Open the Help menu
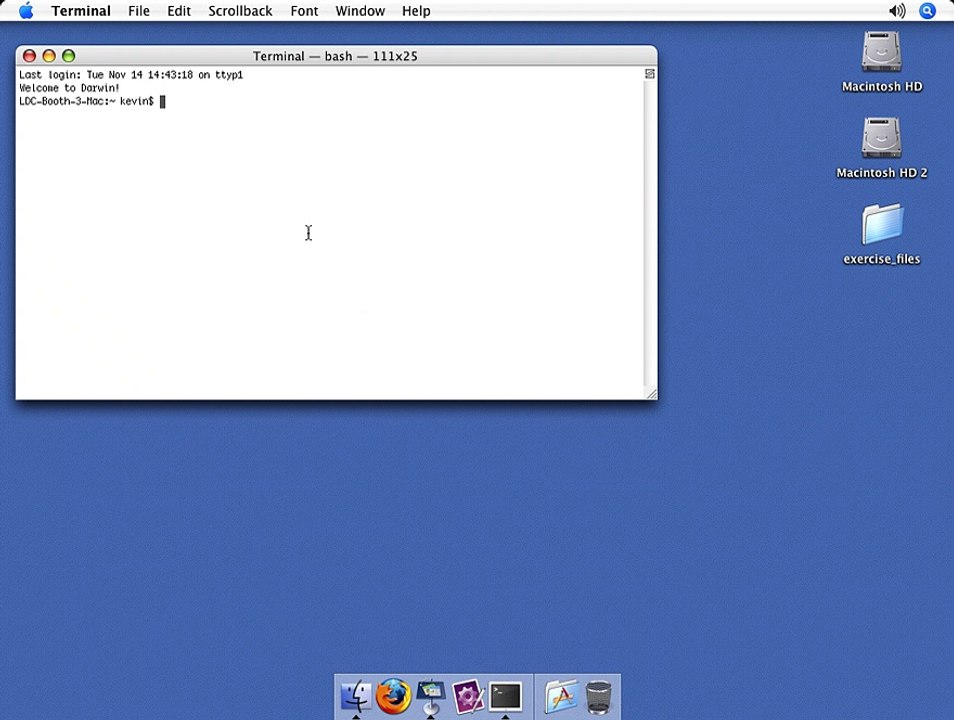This screenshot has height=720, width=954. [416, 11]
